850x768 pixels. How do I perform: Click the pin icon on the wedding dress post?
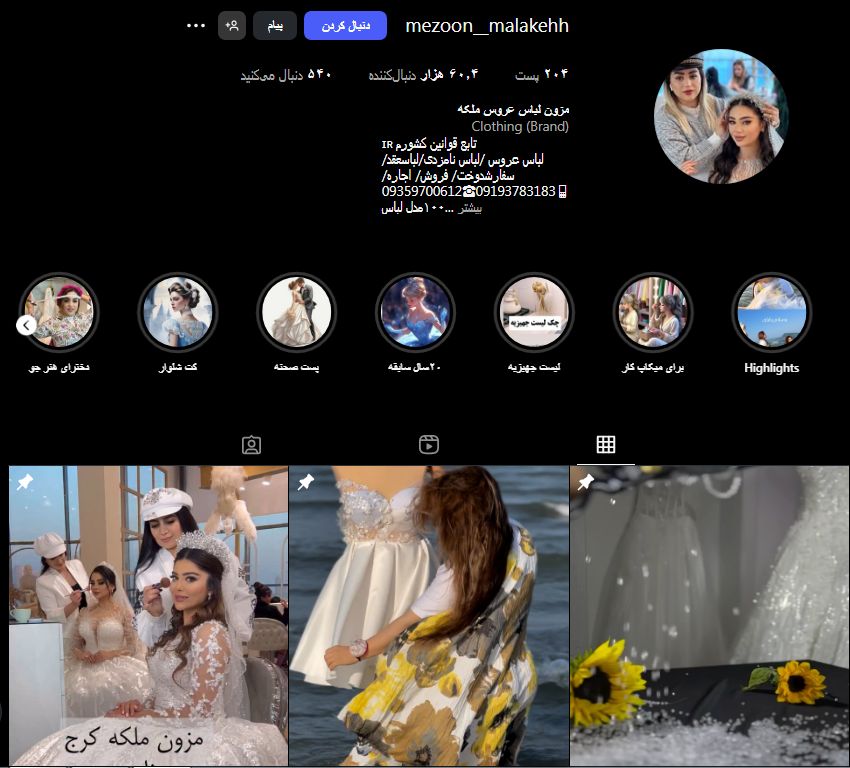click(586, 482)
